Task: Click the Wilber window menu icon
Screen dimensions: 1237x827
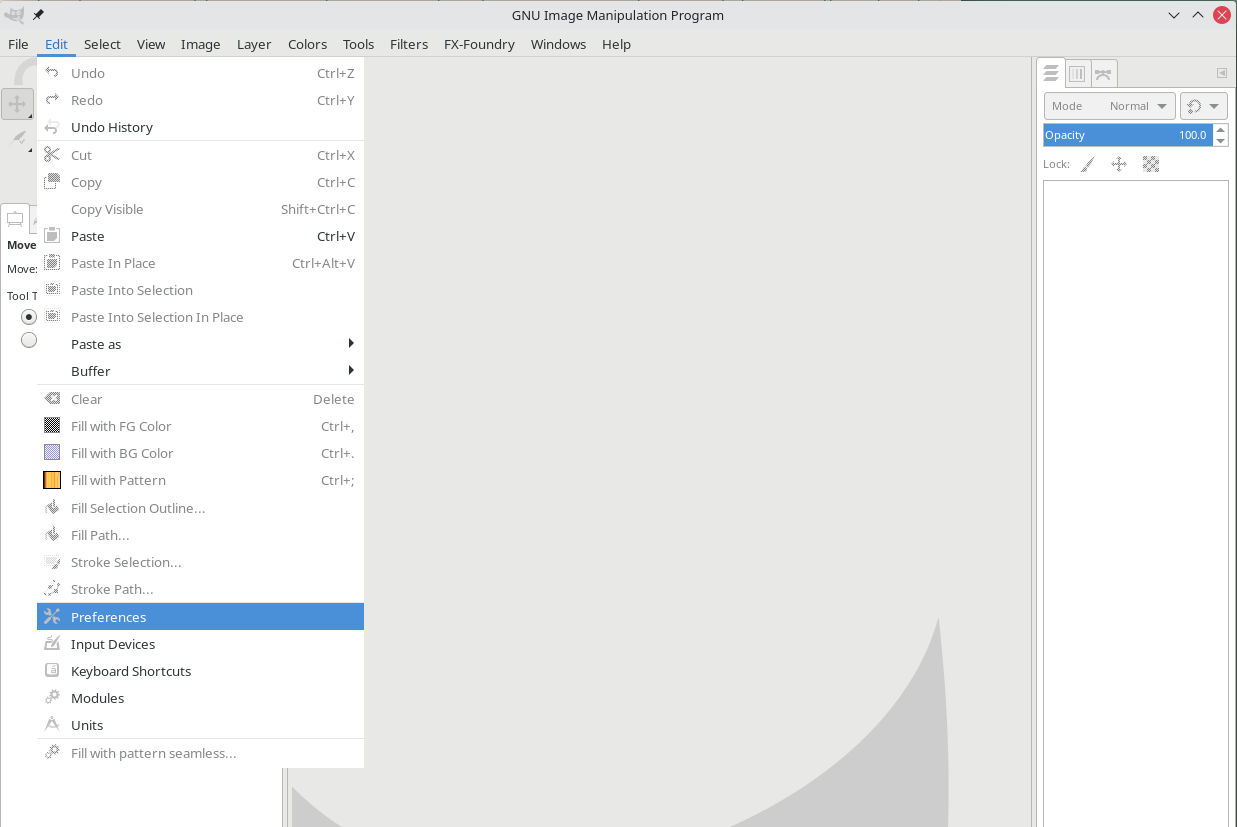Action: tap(14, 15)
